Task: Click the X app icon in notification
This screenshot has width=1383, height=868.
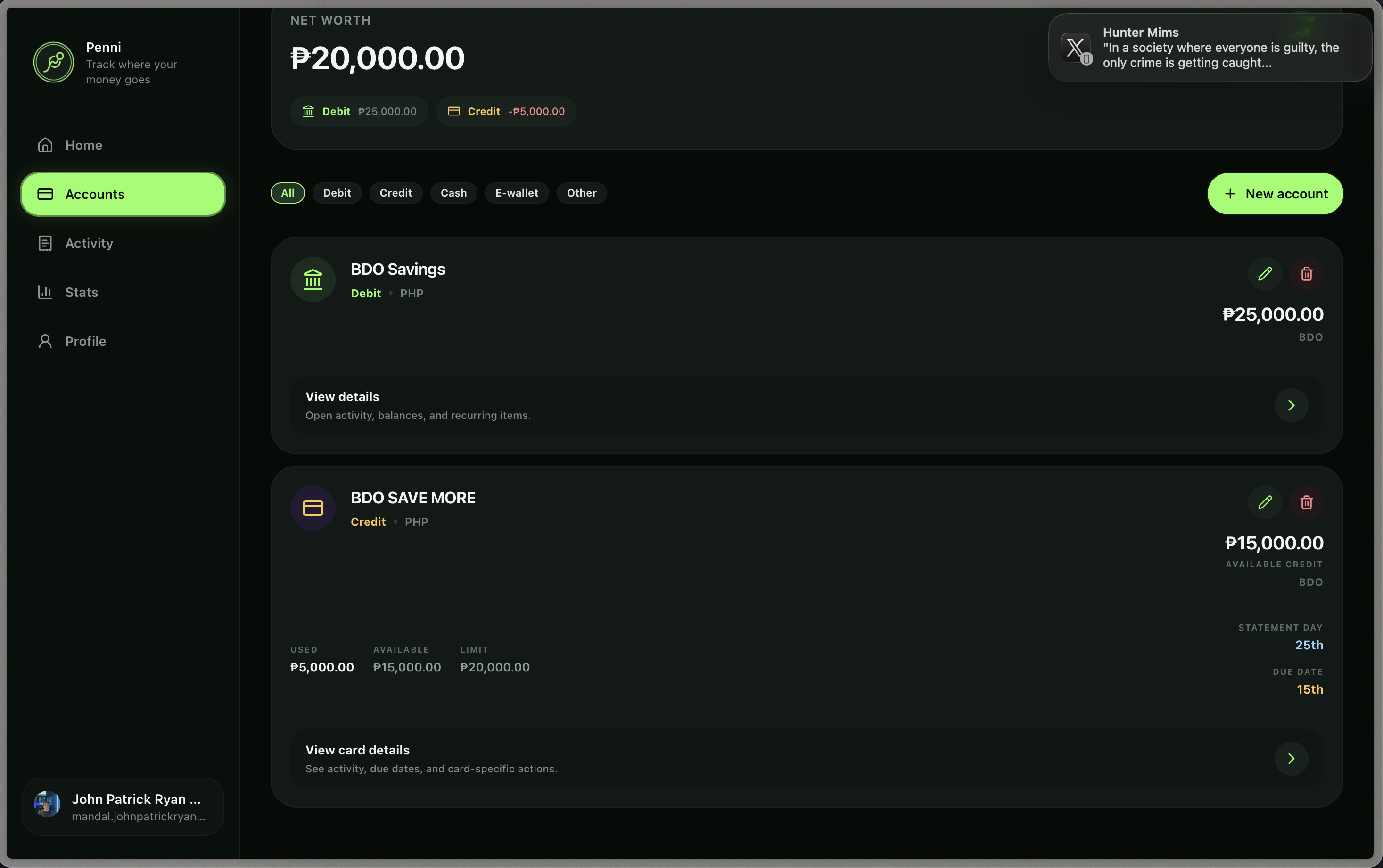Action: [x=1075, y=48]
